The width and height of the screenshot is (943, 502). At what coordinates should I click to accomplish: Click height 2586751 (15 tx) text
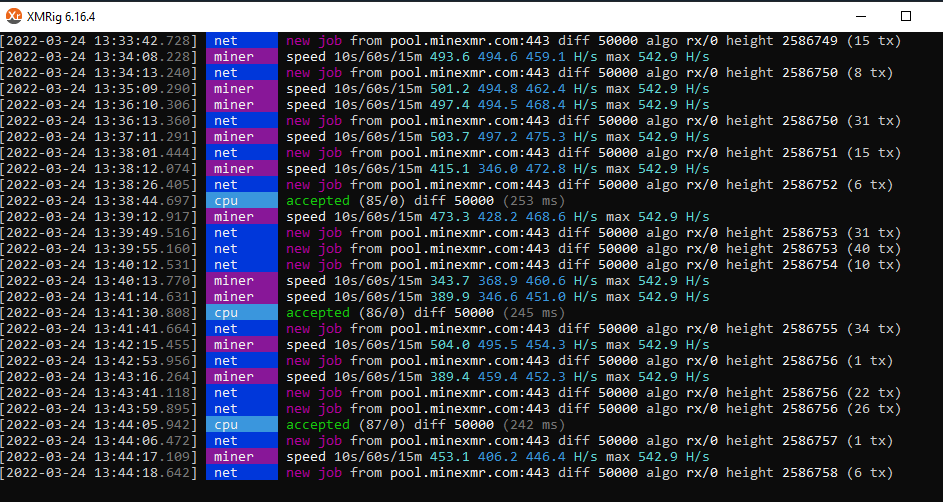coord(814,153)
